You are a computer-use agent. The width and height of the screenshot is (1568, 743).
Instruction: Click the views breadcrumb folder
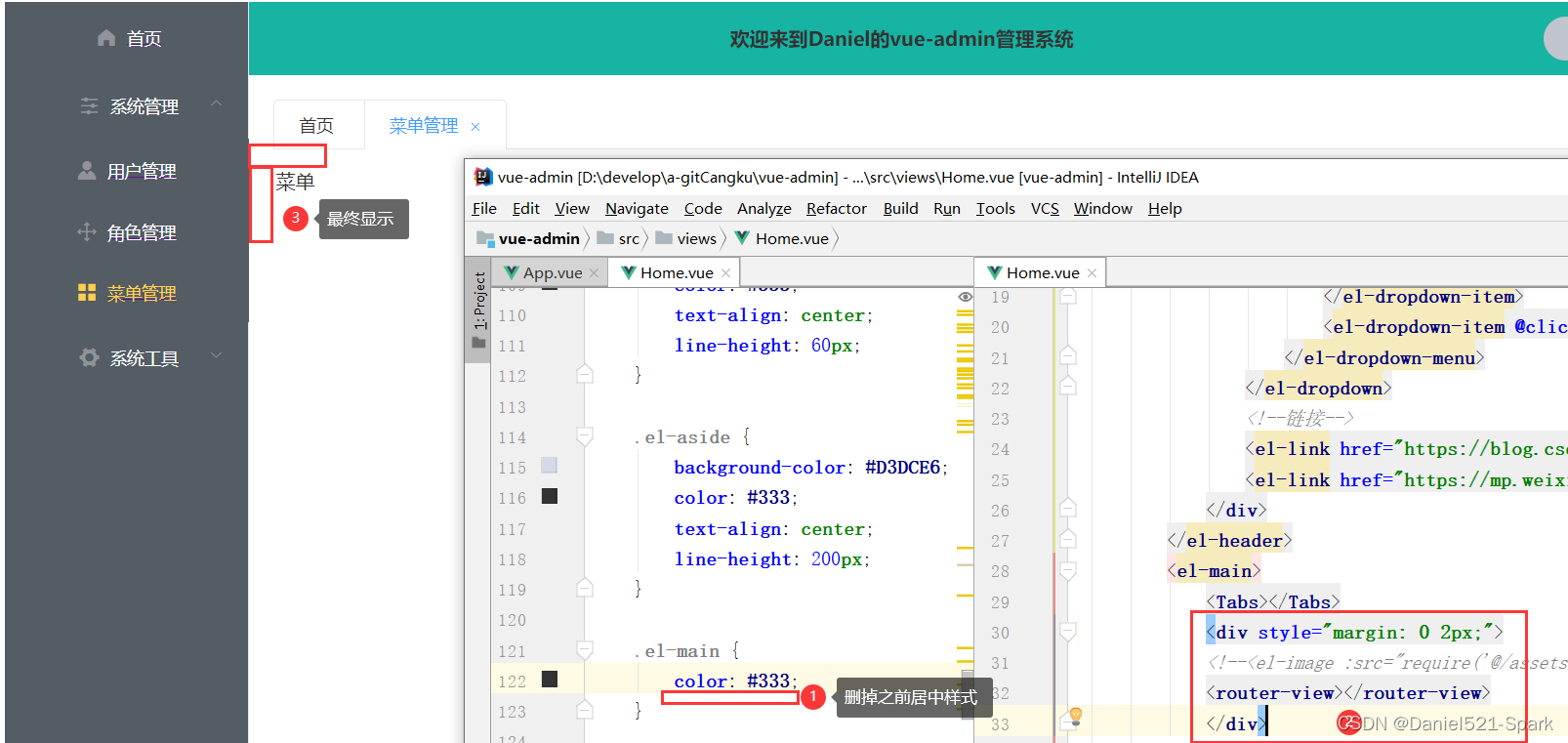(686, 238)
